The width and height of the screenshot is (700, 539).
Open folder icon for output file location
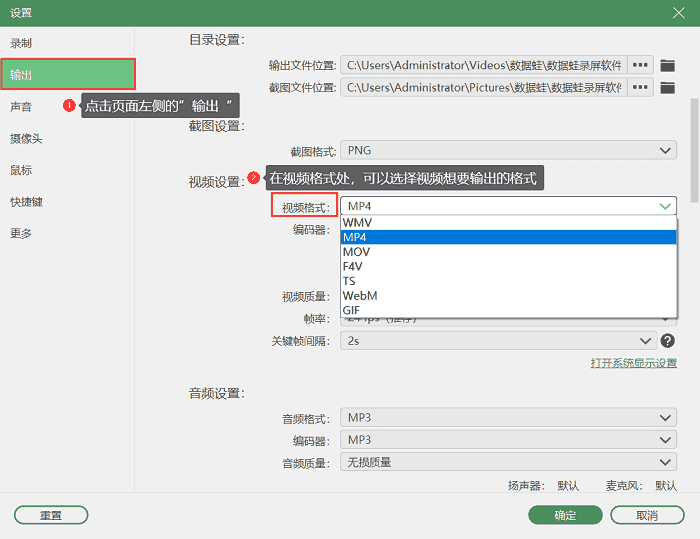click(667, 65)
